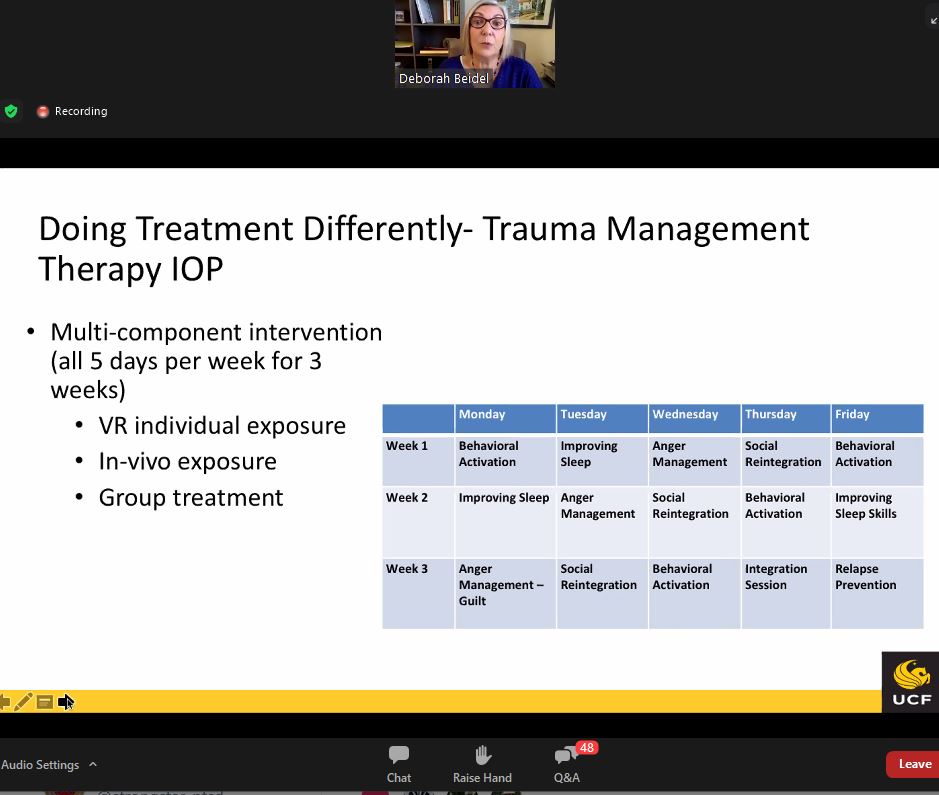
Task: Click the "Relapse Prevention" cell
Action: pyautogui.click(x=877, y=593)
